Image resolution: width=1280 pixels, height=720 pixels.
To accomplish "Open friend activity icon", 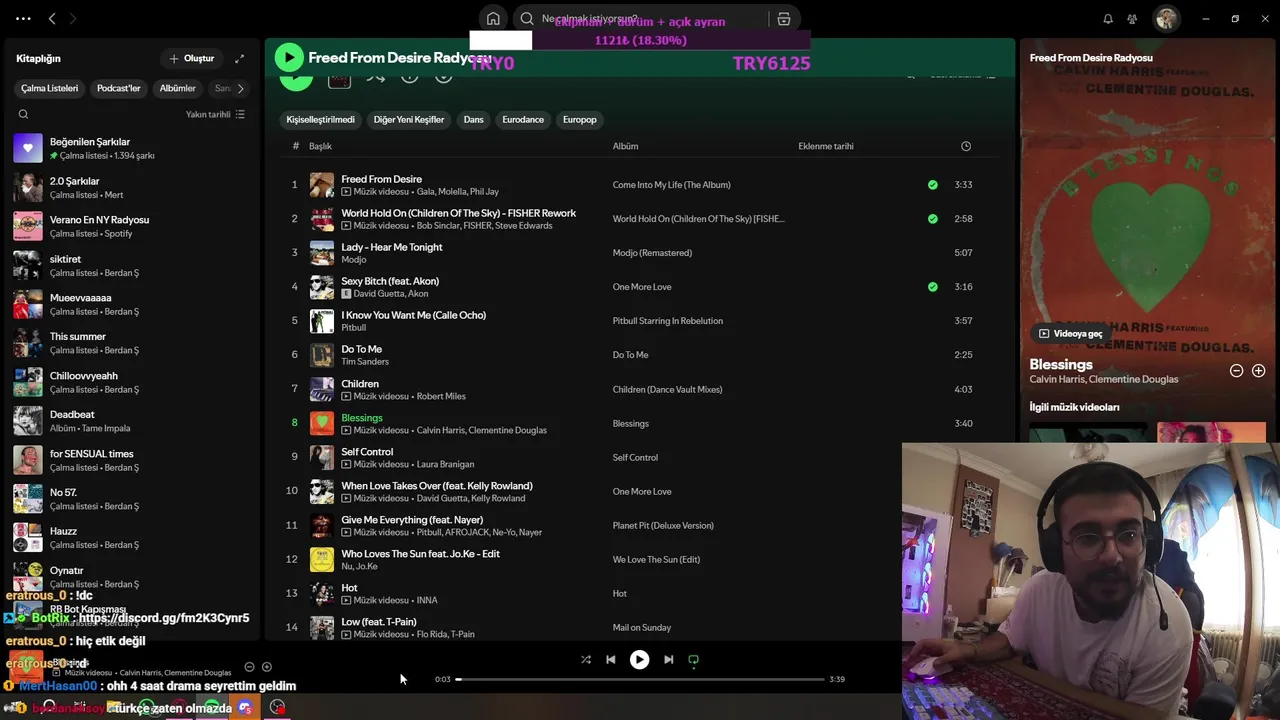I will 1132,19.
